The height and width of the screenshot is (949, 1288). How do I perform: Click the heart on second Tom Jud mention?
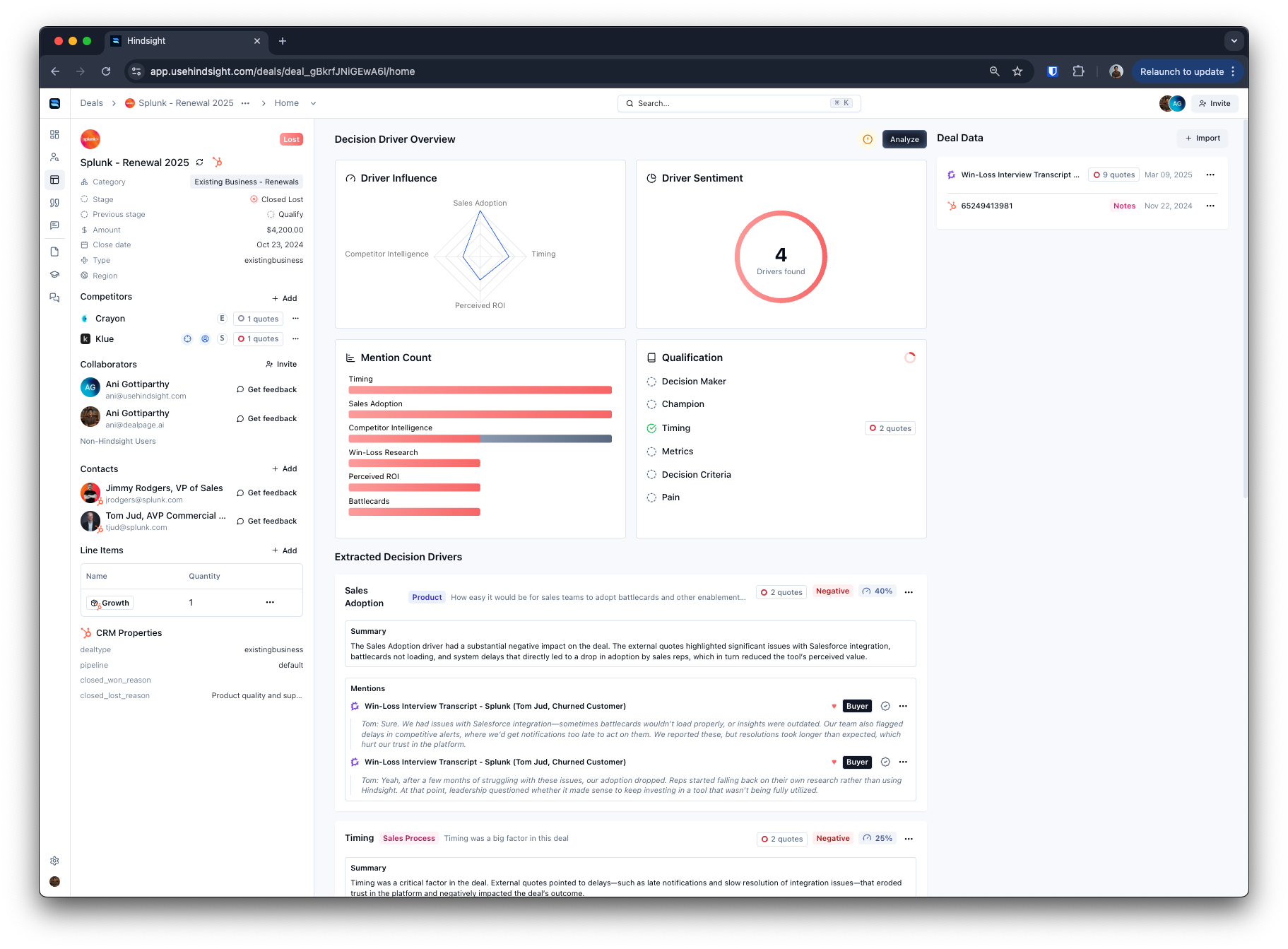pos(834,762)
